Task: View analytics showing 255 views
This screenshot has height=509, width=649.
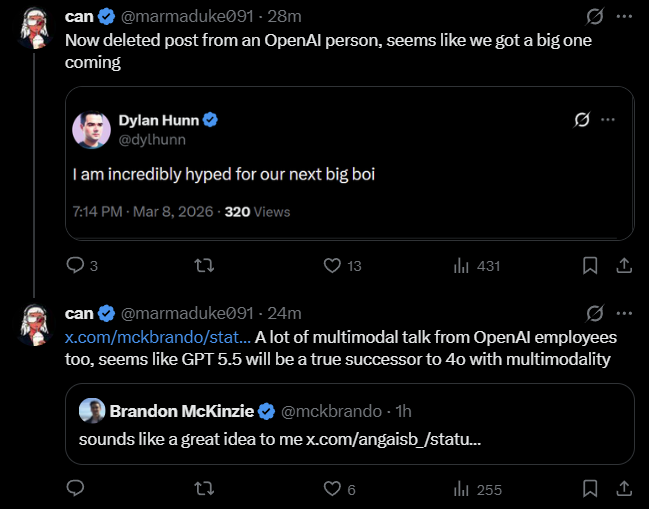Action: click(462, 489)
